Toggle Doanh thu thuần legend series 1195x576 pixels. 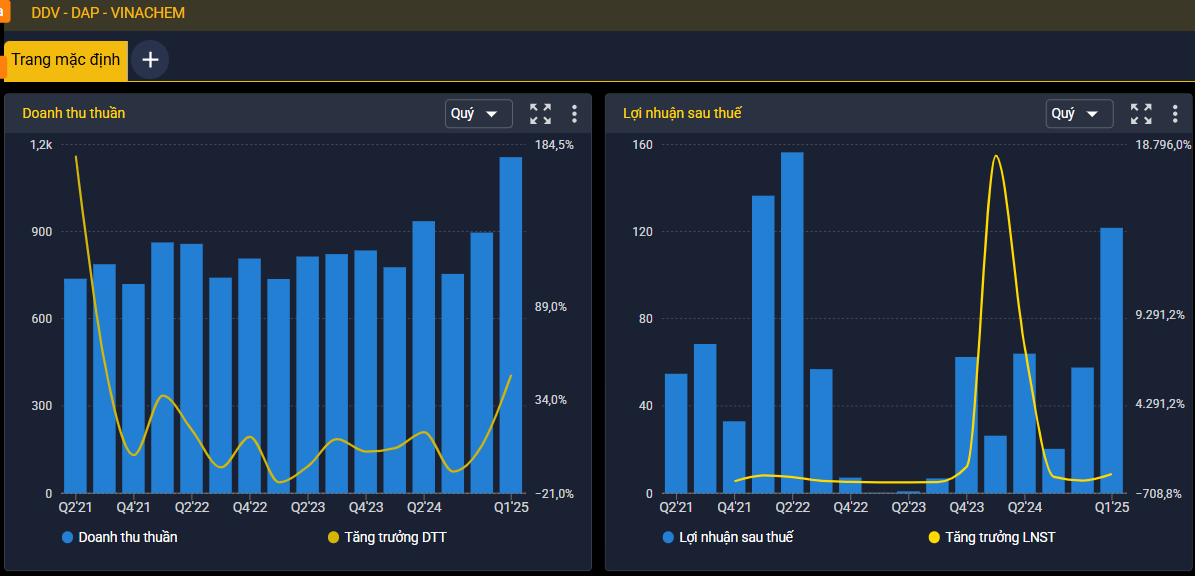point(120,537)
